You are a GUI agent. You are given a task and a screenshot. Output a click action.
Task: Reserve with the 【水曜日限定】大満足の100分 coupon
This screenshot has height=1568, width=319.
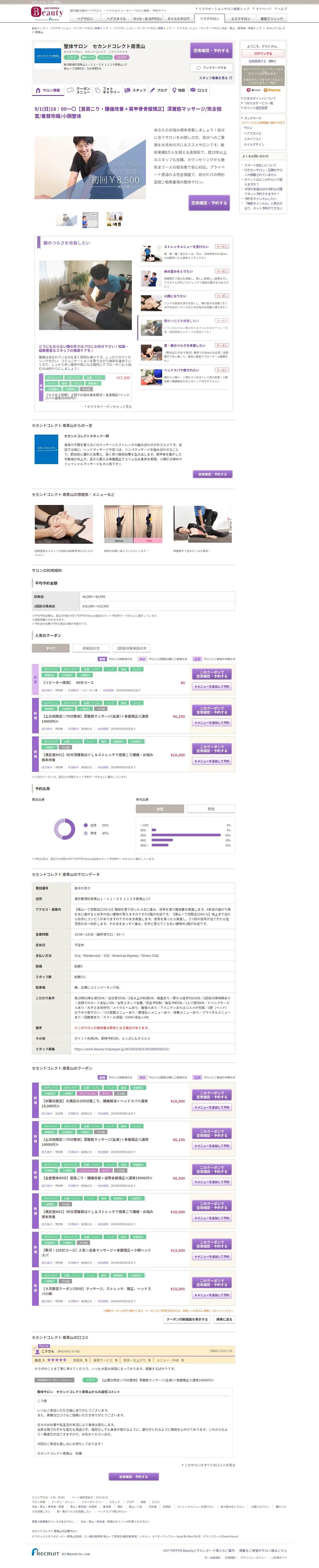pos(212,1095)
